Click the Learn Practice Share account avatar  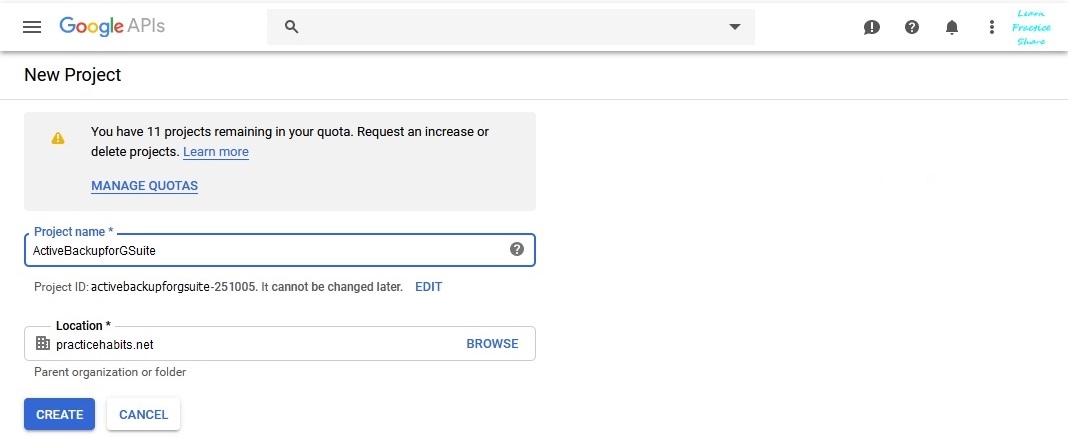coord(1031,27)
